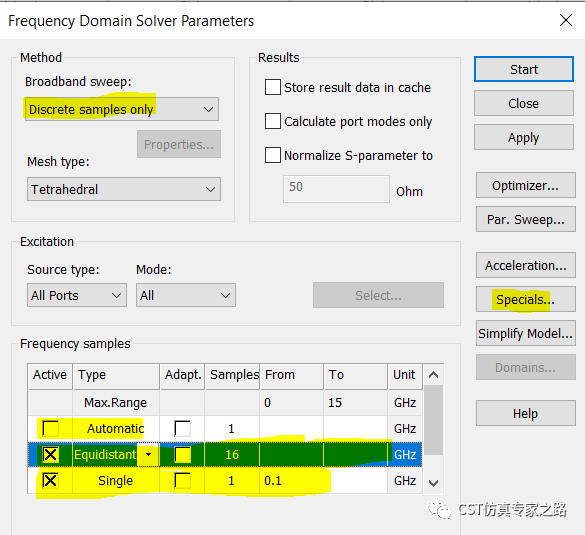Click the Par. Sweep... button
Image resolution: width=585 pixels, height=535 pixels.
(x=526, y=219)
